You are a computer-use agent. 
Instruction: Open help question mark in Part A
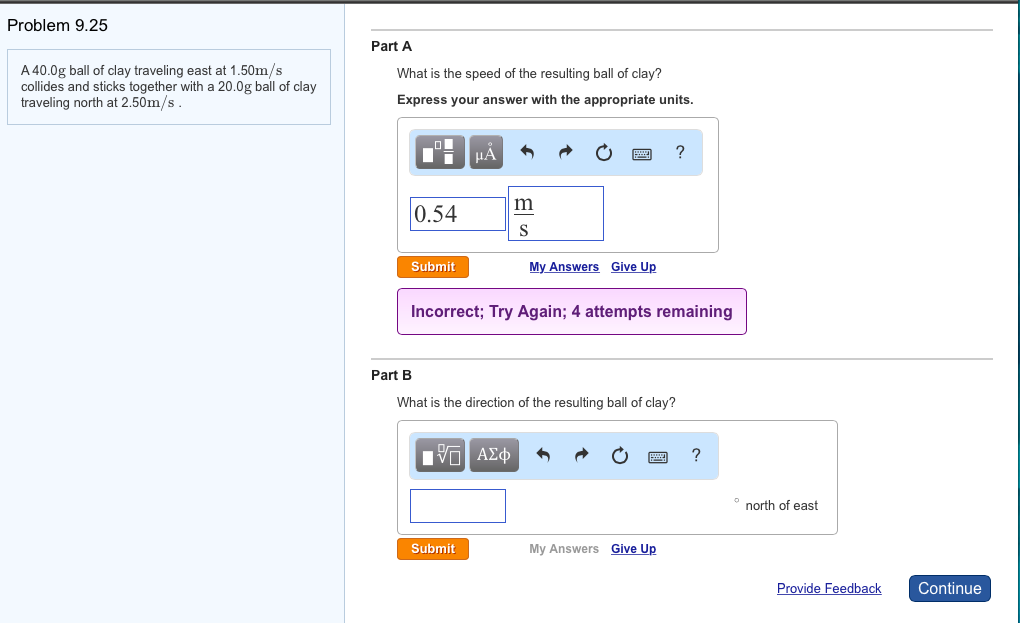click(680, 152)
